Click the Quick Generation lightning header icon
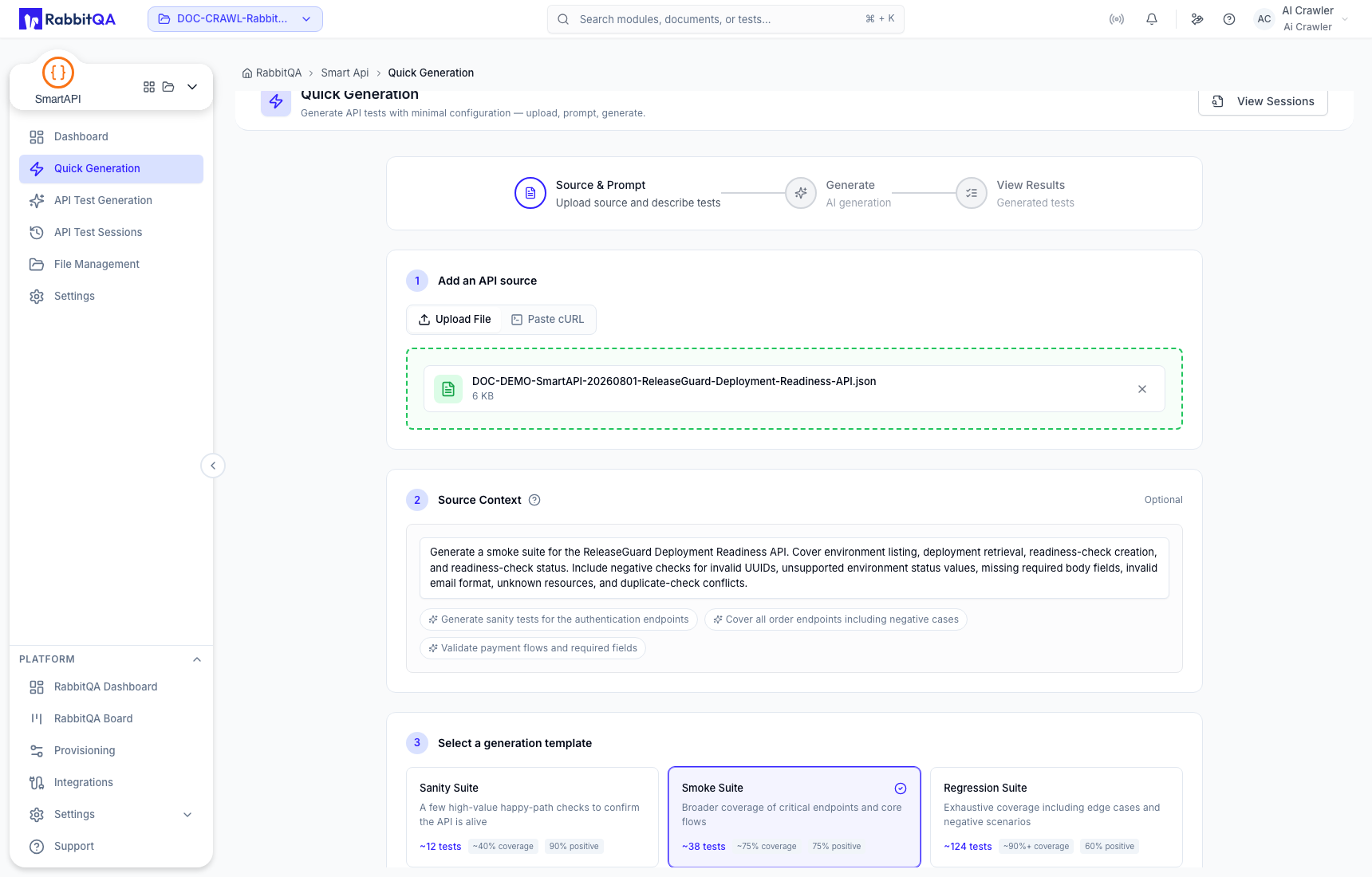The image size is (1372, 877). click(276, 102)
